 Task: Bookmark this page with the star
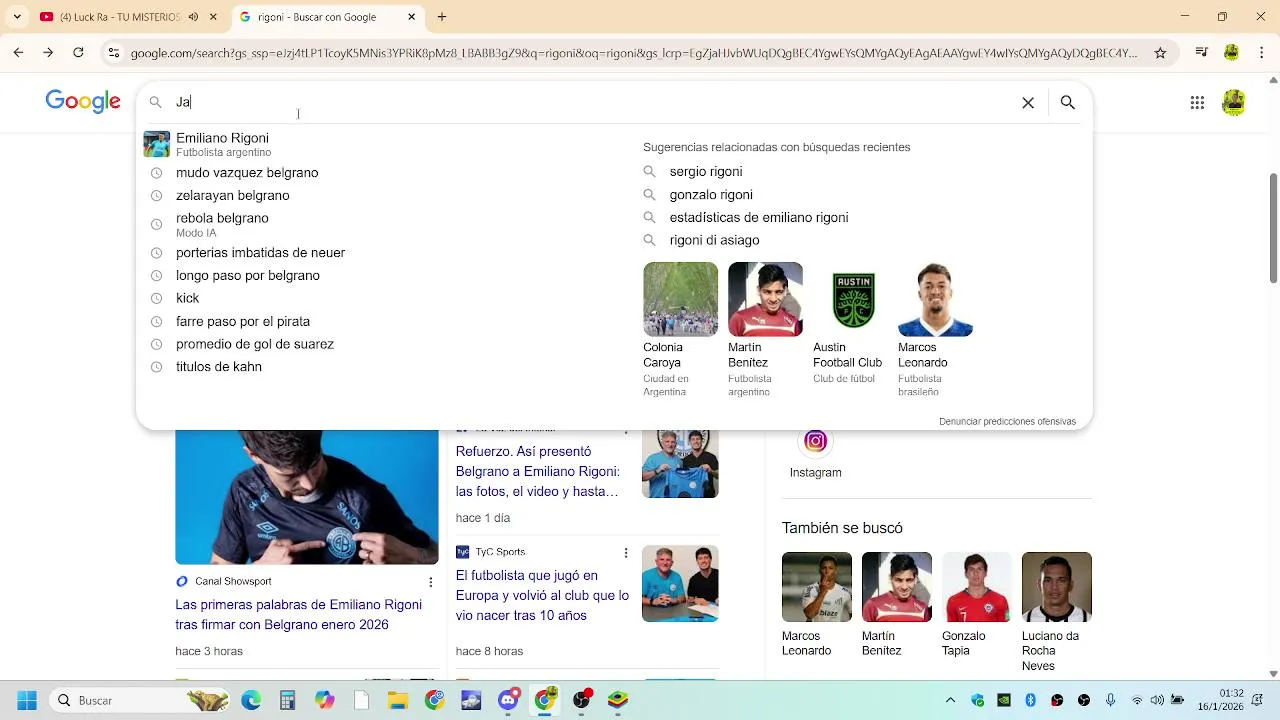1160,53
